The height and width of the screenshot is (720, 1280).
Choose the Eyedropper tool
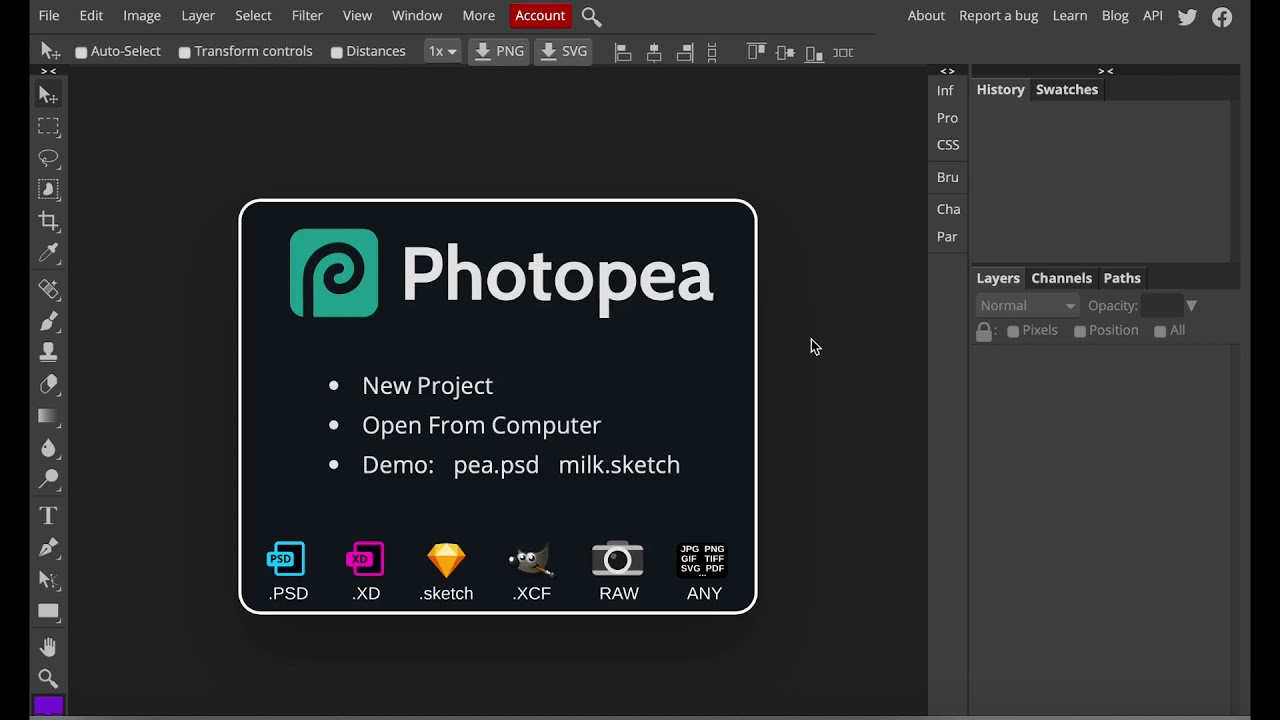[x=48, y=253]
